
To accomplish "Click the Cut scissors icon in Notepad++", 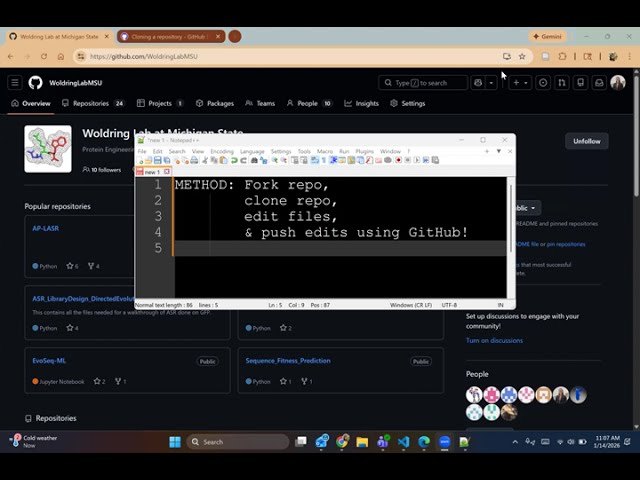I will (x=205, y=160).
